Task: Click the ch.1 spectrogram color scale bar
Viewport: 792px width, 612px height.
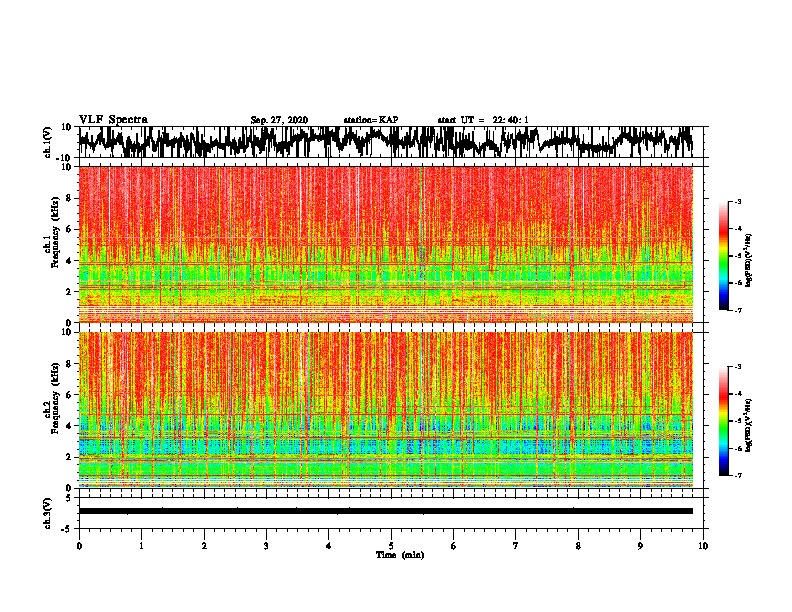Action: (723, 256)
